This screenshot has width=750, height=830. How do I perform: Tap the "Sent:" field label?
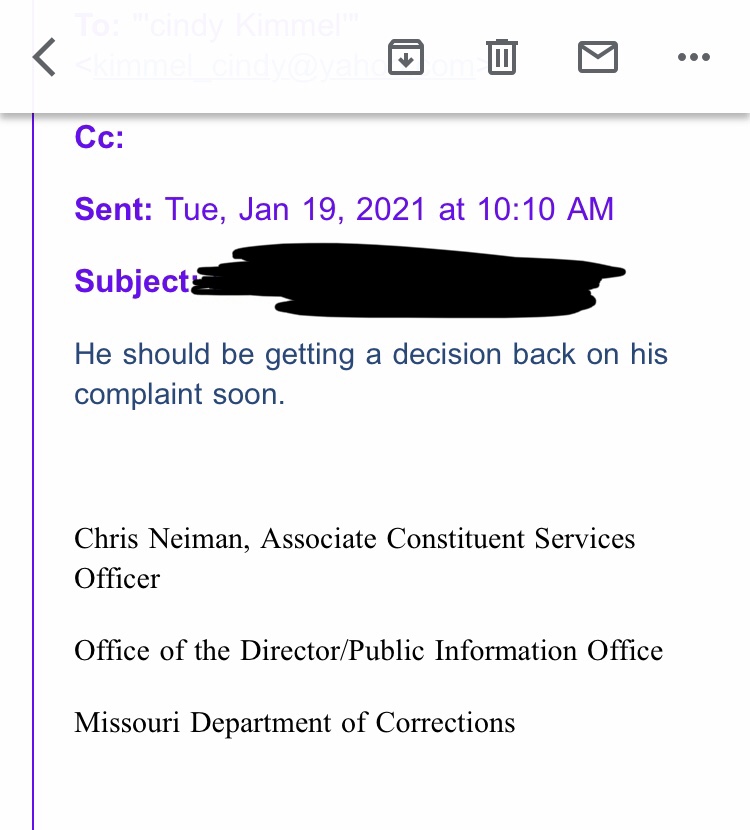[x=114, y=209]
